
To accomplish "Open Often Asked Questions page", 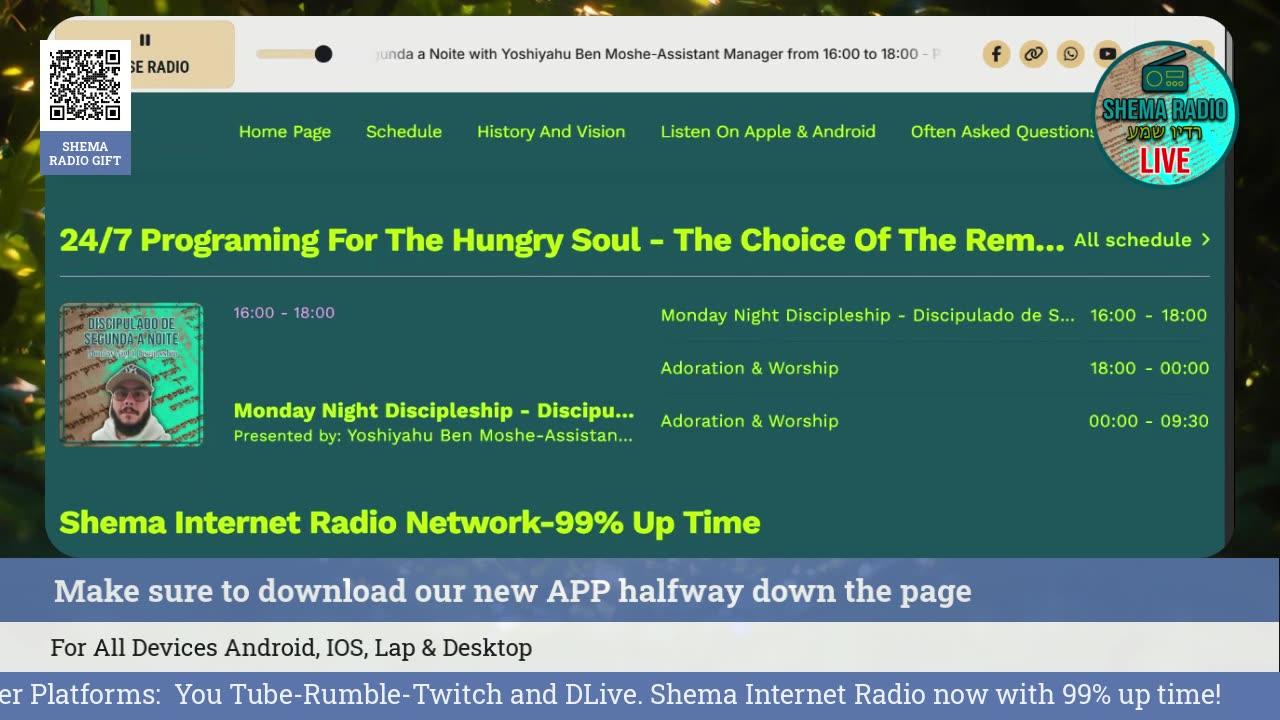I will (x=1002, y=132).
